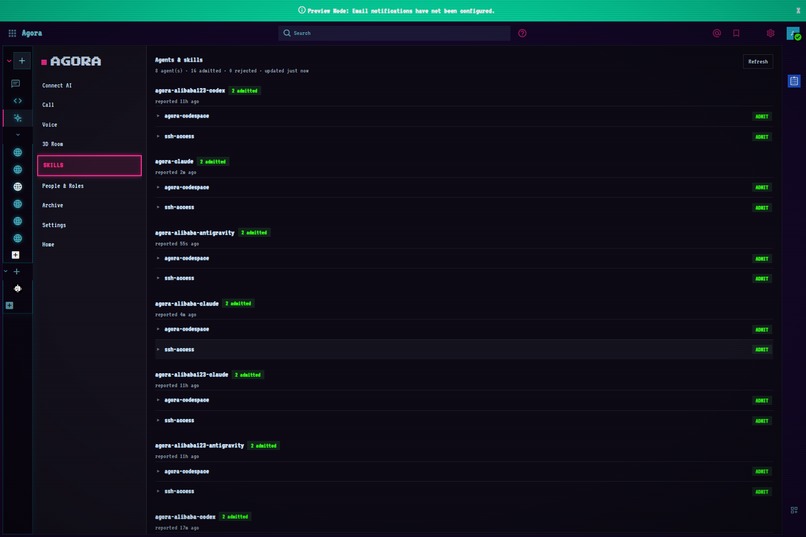Open recent mentions at-sign icon
This screenshot has width=806, height=537.
click(x=717, y=33)
